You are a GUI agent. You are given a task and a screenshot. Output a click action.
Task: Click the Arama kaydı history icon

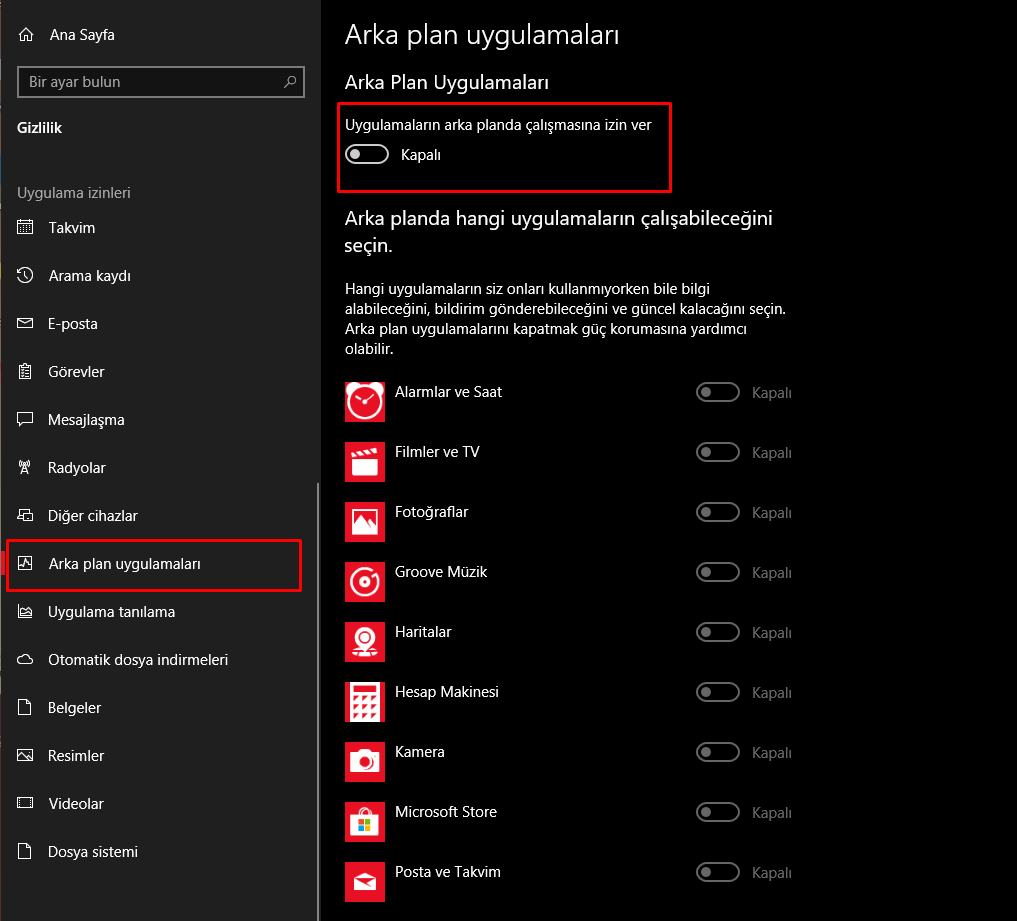click(x=25, y=275)
